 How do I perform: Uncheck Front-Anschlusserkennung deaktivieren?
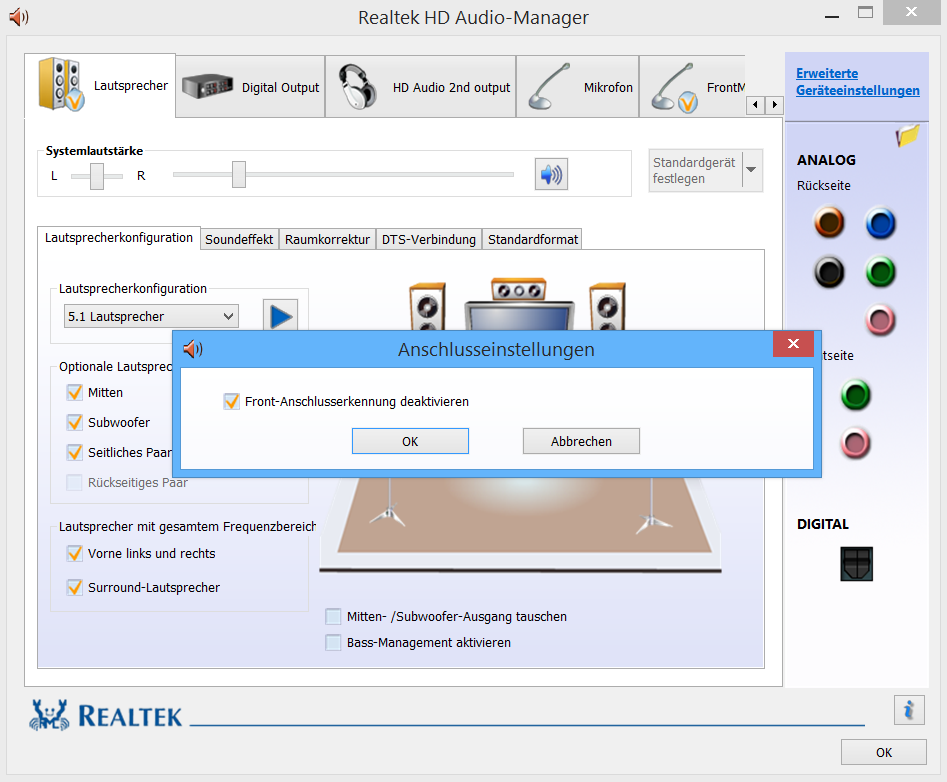231,401
